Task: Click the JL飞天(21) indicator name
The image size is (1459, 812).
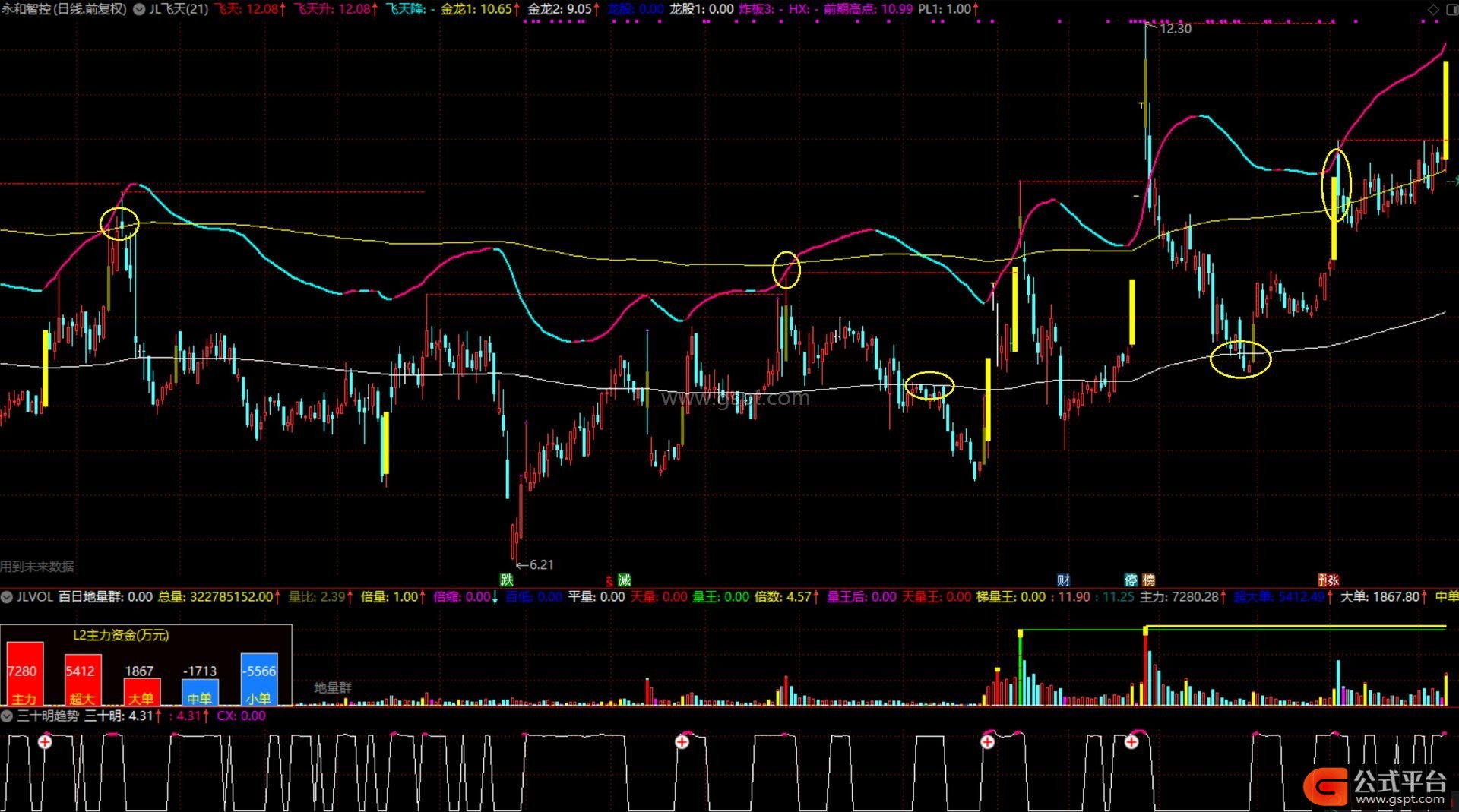Action: [x=179, y=9]
